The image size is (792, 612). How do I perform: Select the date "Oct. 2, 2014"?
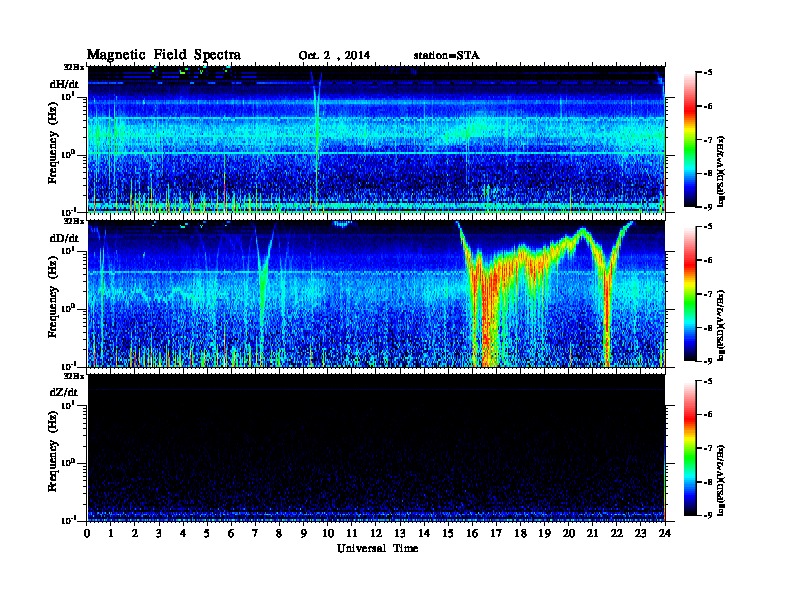(334, 56)
